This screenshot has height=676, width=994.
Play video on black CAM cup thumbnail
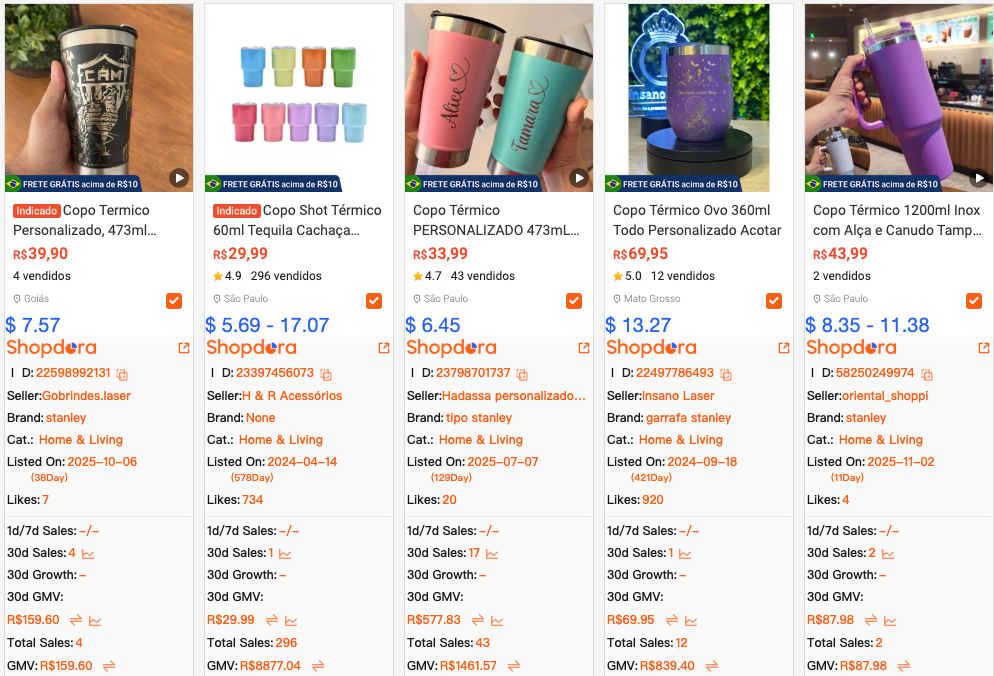point(179,178)
